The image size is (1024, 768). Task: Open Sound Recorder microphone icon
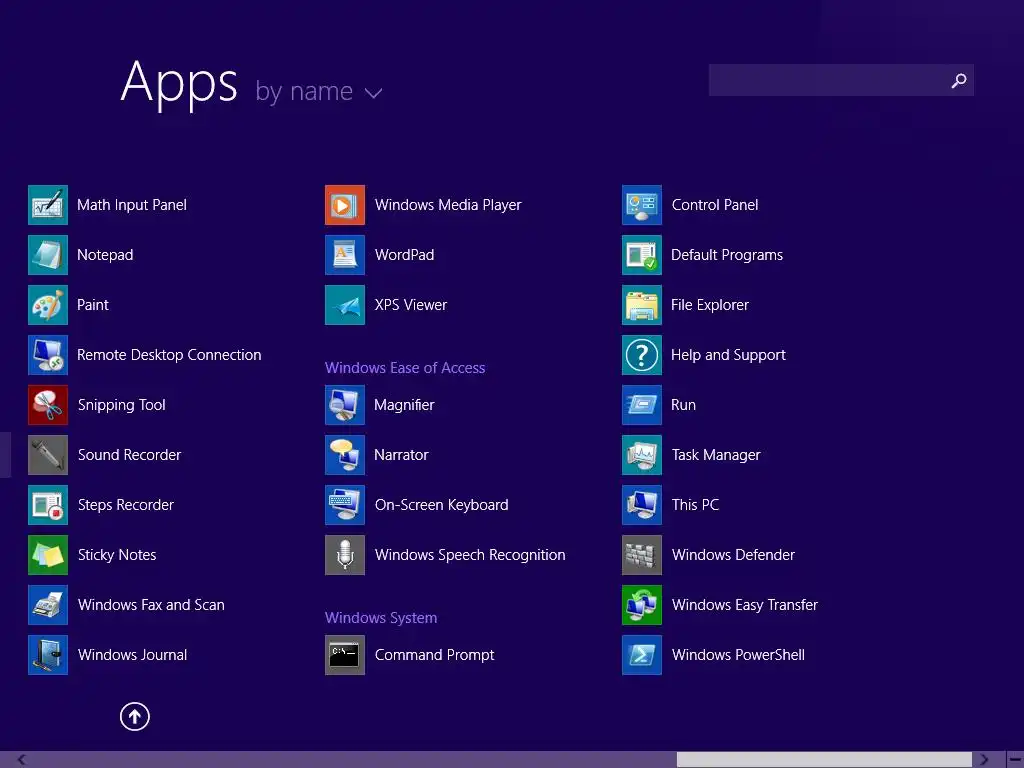tap(48, 455)
